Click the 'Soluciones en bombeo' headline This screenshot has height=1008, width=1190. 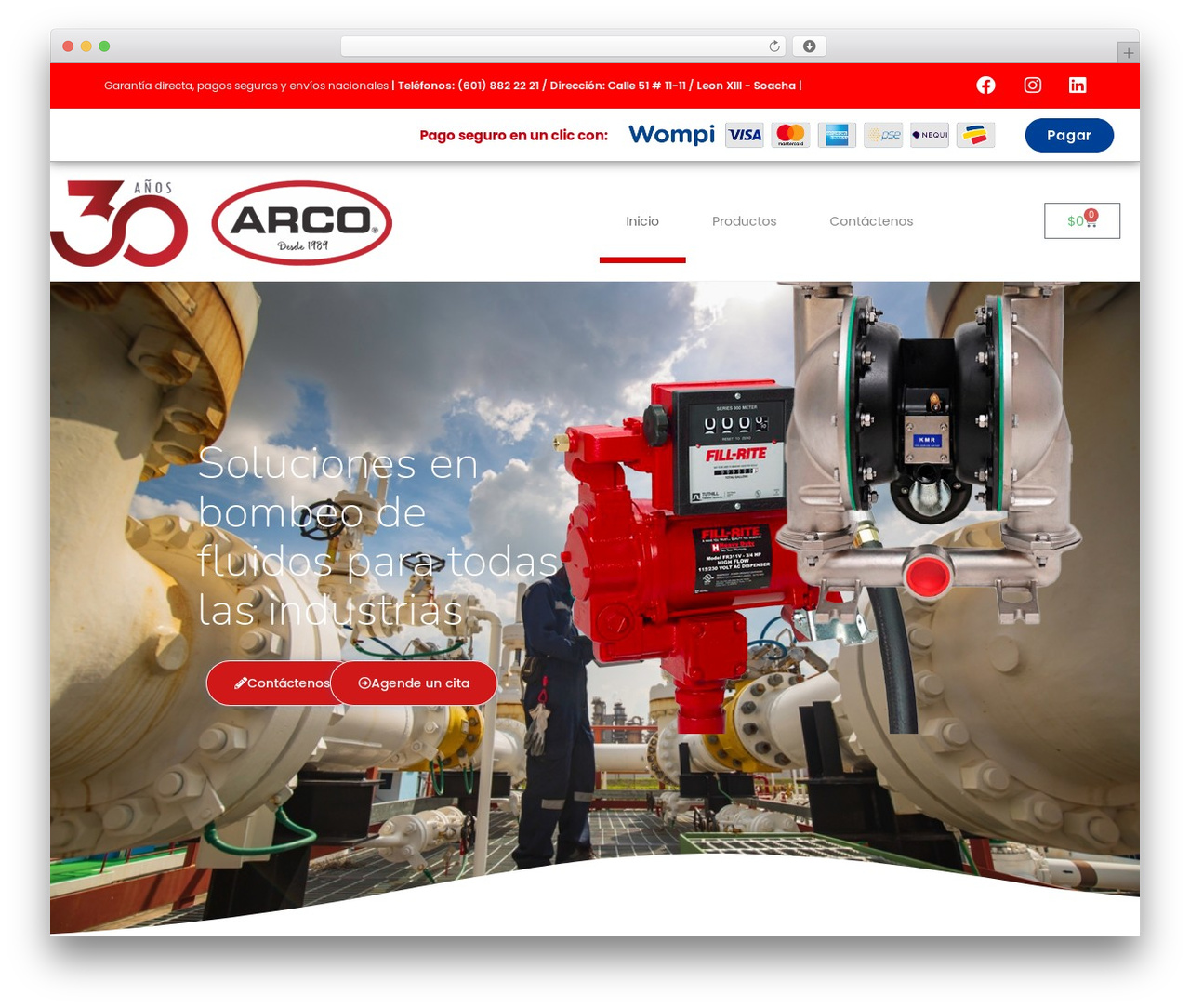coord(377,537)
